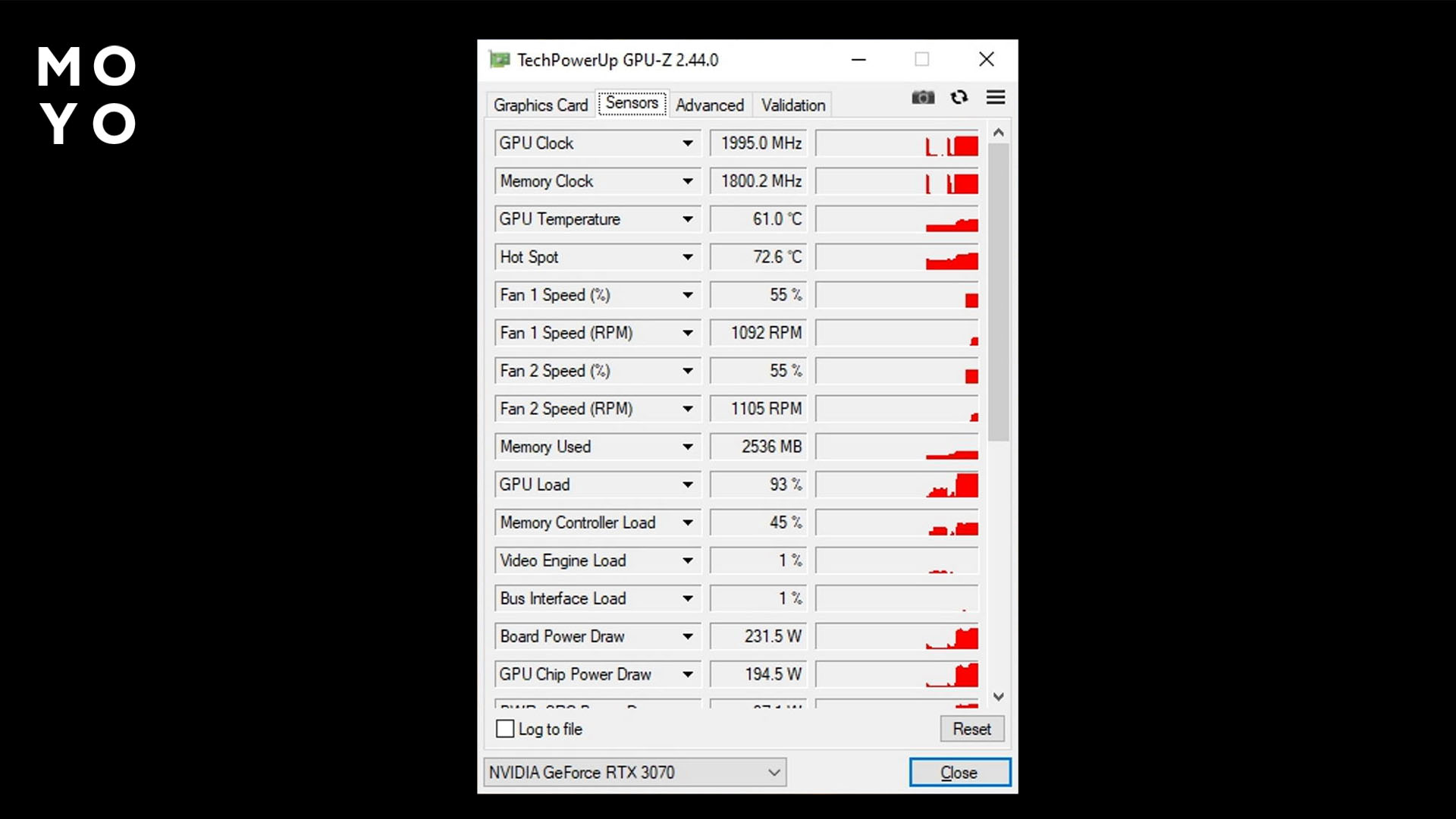Switch to the Graphics Card tab
This screenshot has height=819, width=1456.
pyautogui.click(x=541, y=105)
